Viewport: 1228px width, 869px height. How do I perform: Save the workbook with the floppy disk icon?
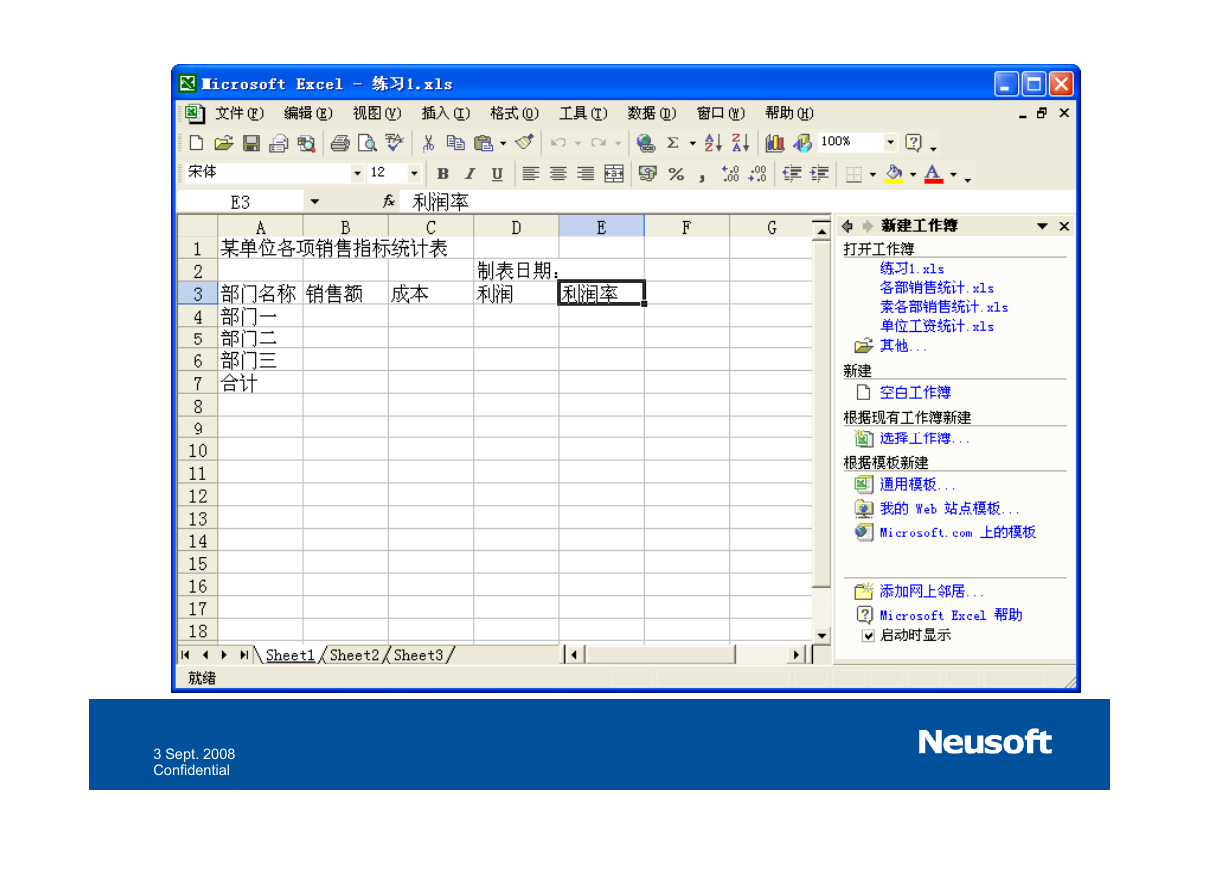pyautogui.click(x=251, y=143)
